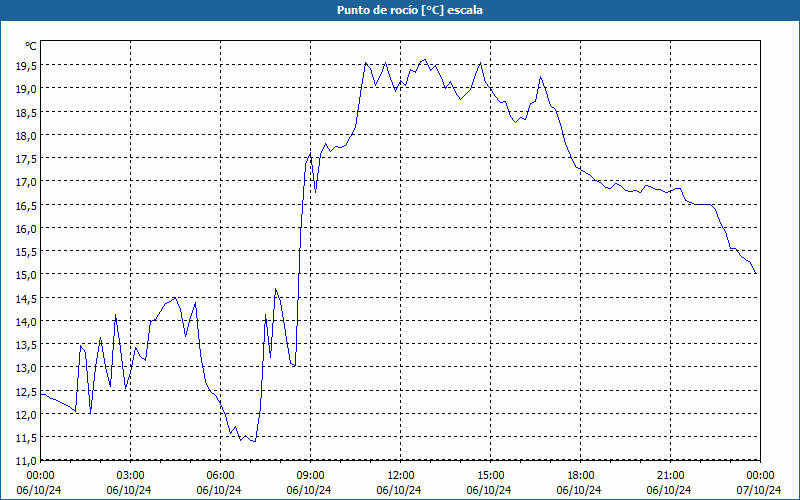
Task: Click the 03:00 time axis label
Action: 130,476
